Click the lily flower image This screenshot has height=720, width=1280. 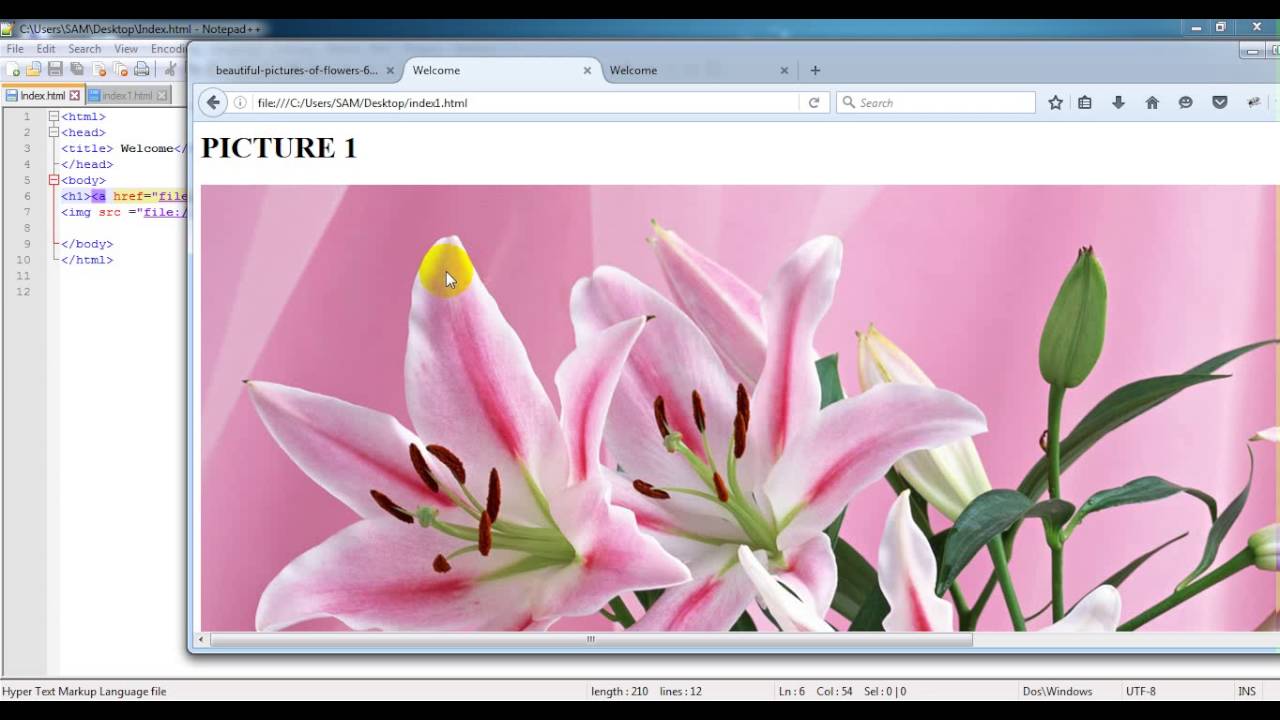(739, 408)
